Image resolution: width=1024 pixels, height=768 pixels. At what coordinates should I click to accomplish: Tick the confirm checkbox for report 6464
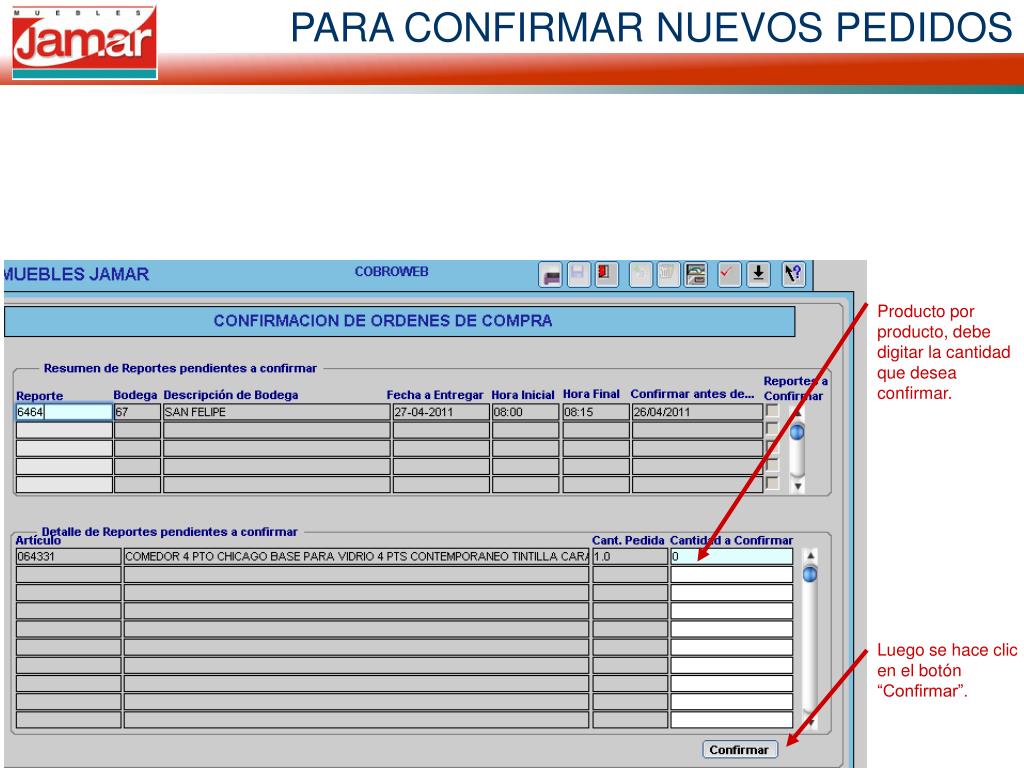772,411
